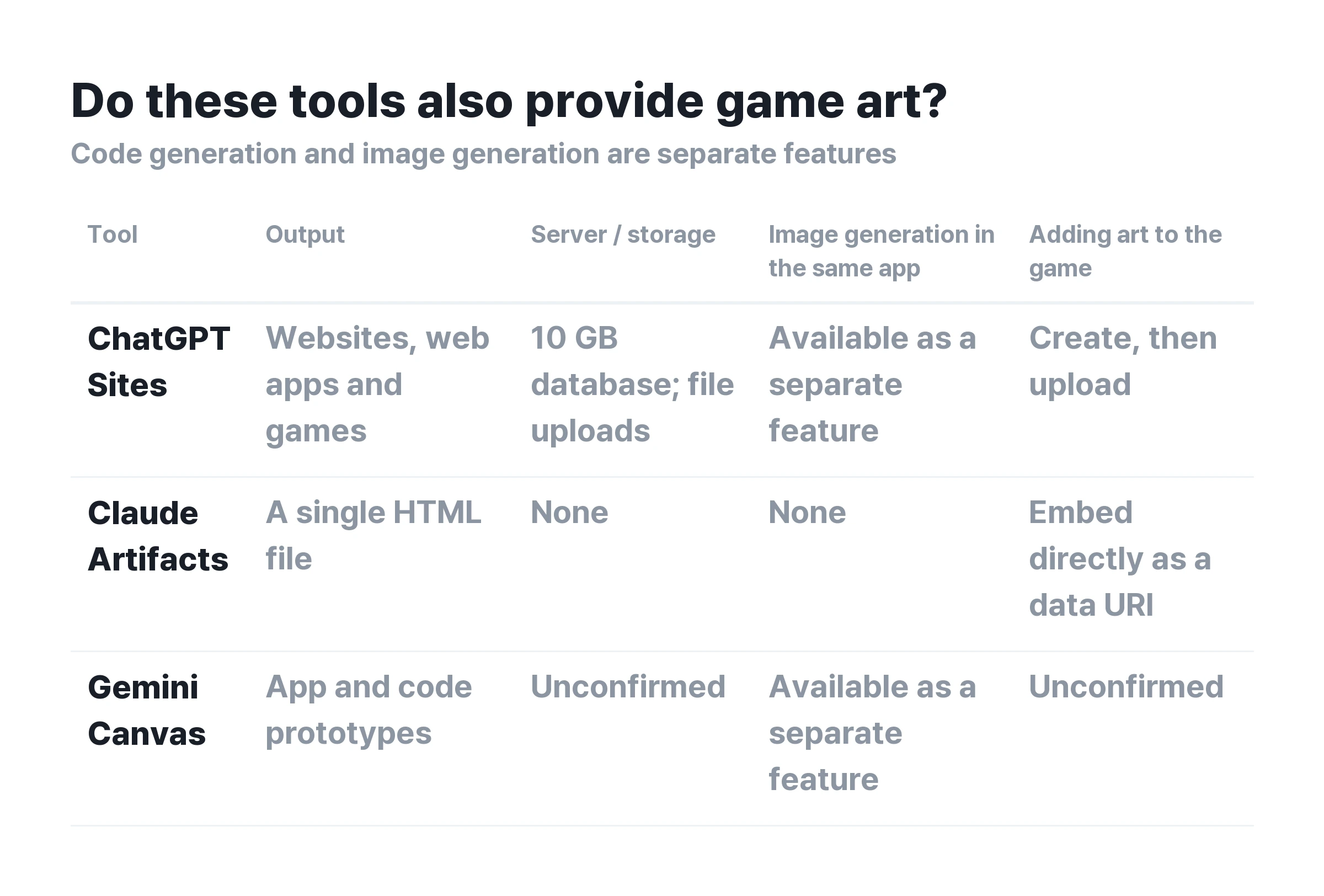This screenshot has height=896, width=1324.
Task: Click the 'Embed directly as a data URI' cell
Action: (x=1119, y=559)
